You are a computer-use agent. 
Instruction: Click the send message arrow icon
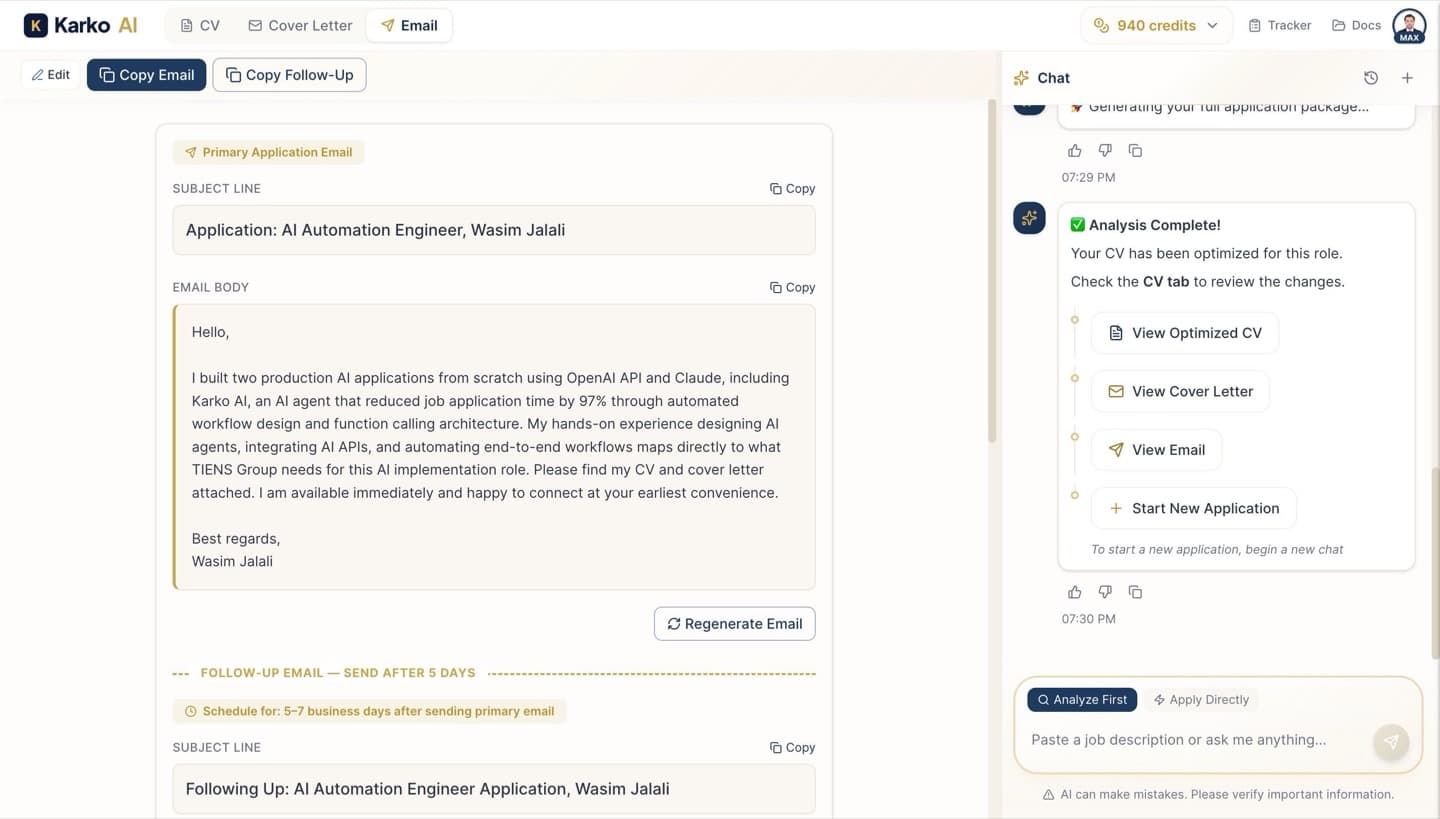[1391, 741]
